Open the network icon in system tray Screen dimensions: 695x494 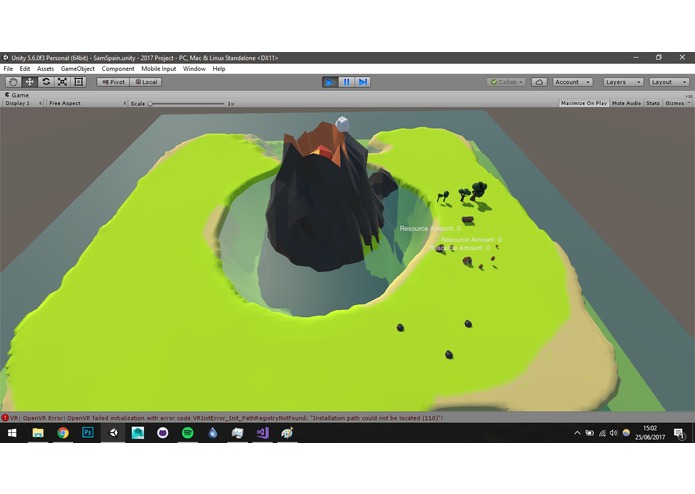[x=602, y=433]
